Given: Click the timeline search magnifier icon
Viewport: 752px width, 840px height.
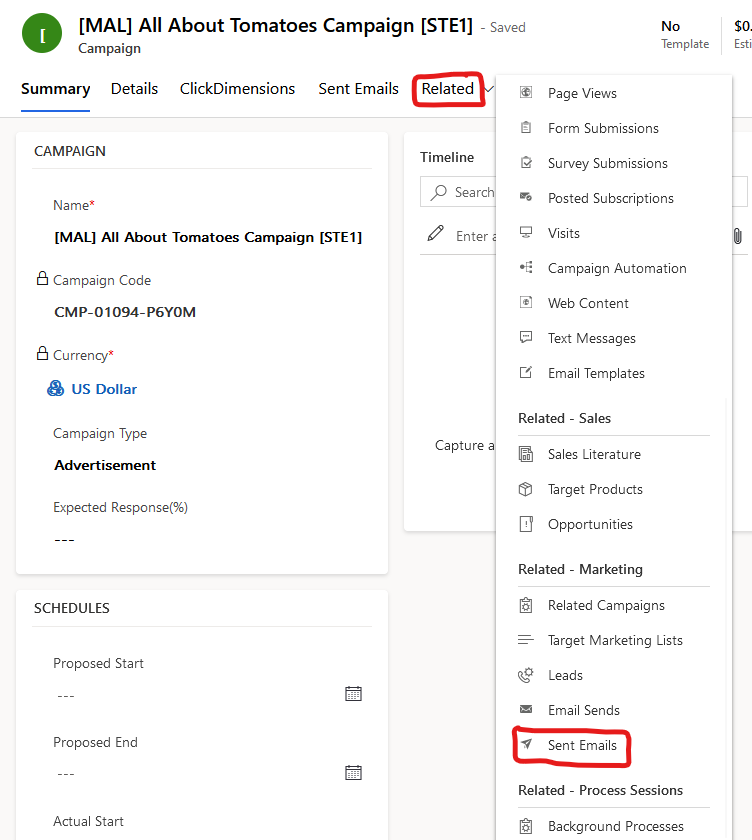Looking at the screenshot, I should coord(439,192).
